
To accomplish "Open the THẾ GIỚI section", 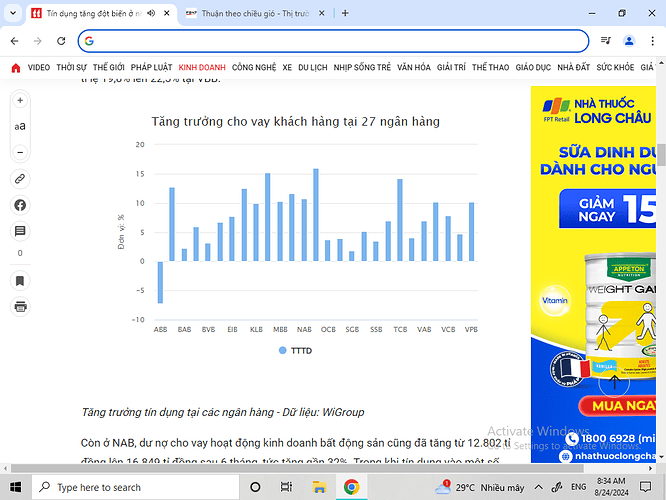I will (x=109, y=68).
